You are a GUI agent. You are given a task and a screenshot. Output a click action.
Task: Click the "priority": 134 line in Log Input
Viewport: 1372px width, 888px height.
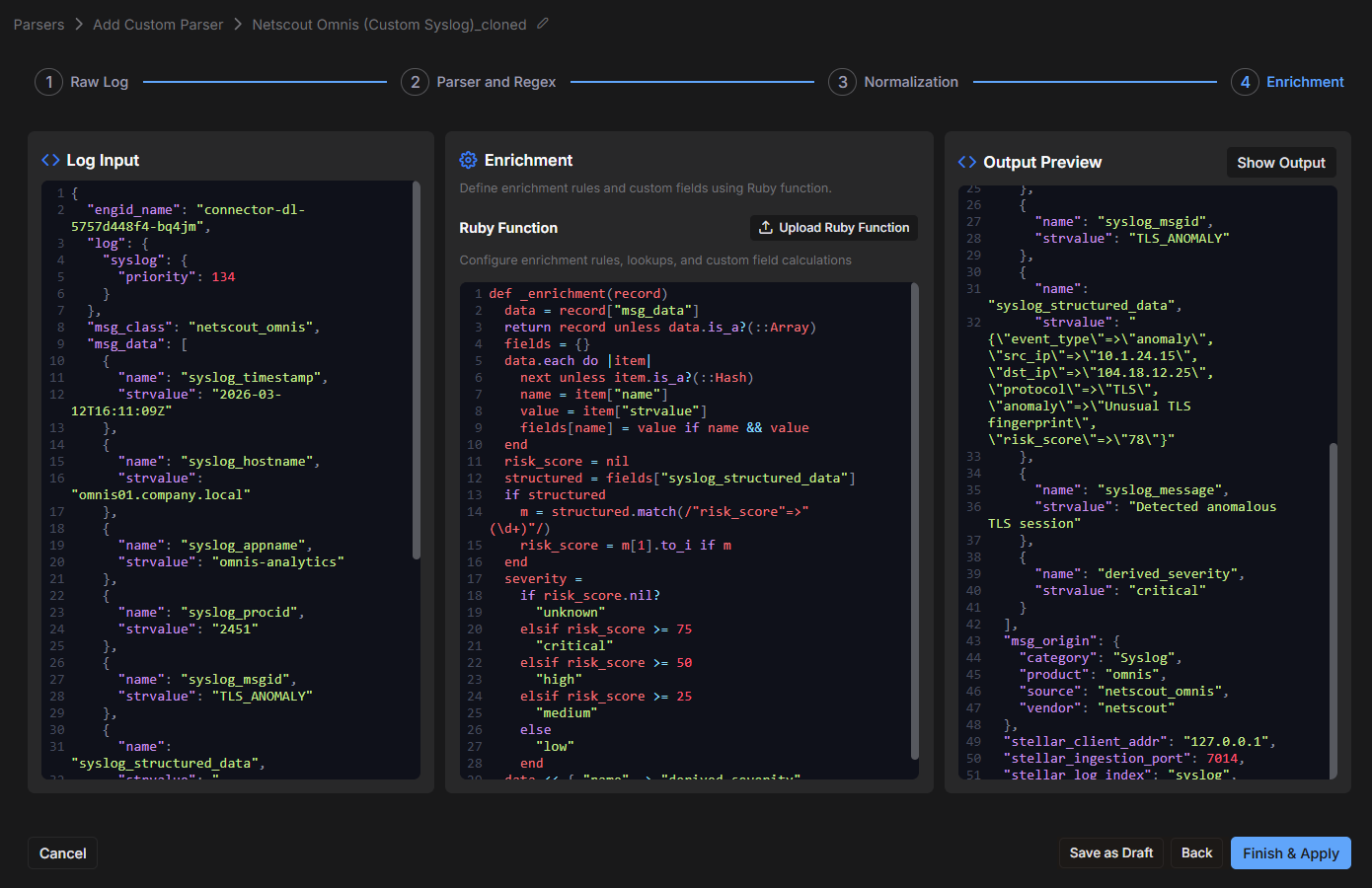point(177,277)
